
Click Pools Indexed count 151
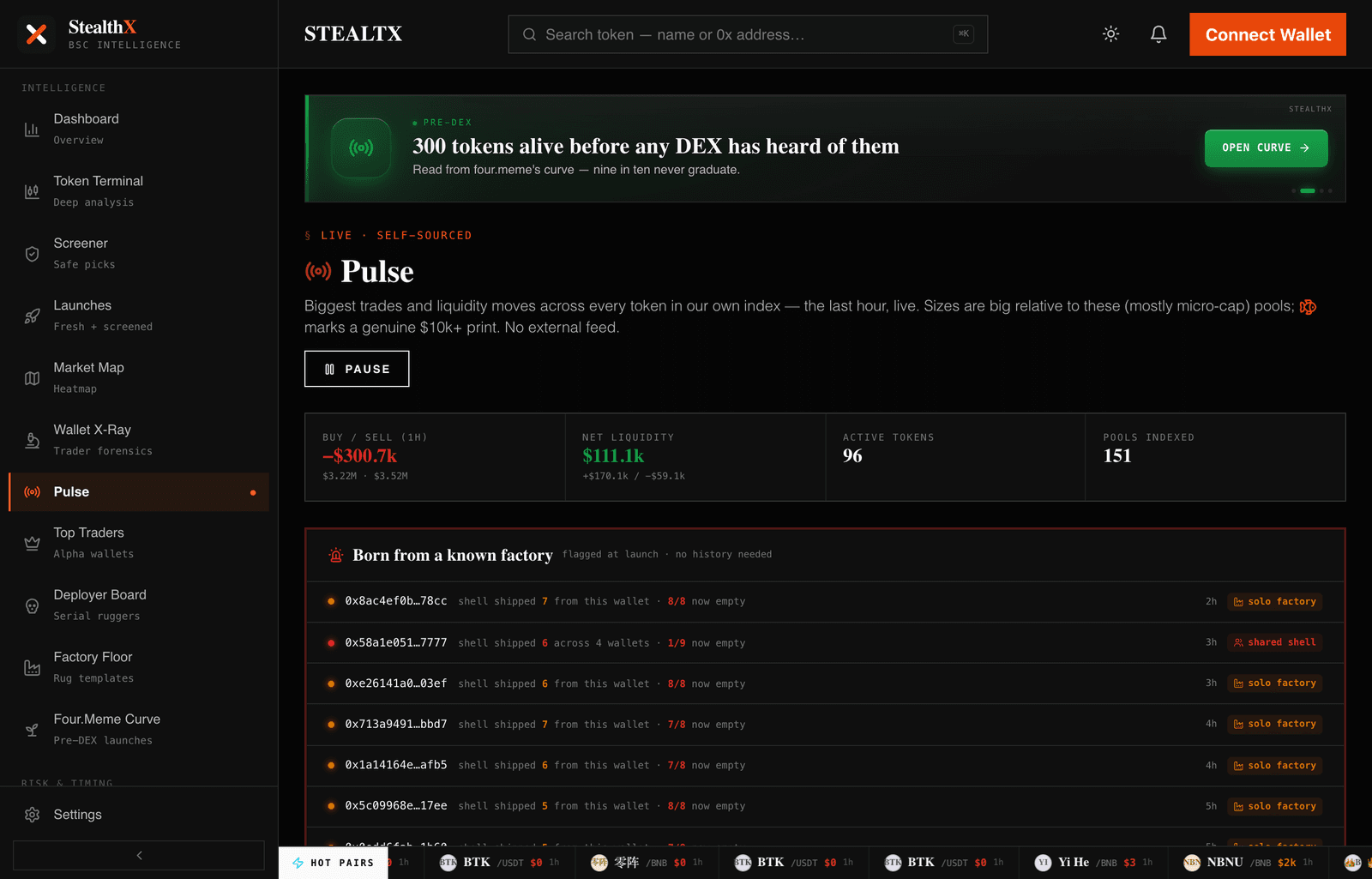point(1117,456)
